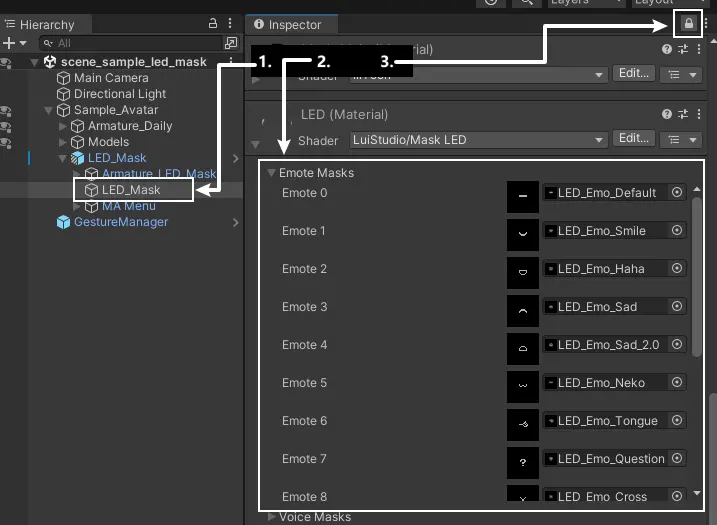The image size is (717, 525).
Task: Open LED material preset settings icon
Action: click(x=683, y=114)
